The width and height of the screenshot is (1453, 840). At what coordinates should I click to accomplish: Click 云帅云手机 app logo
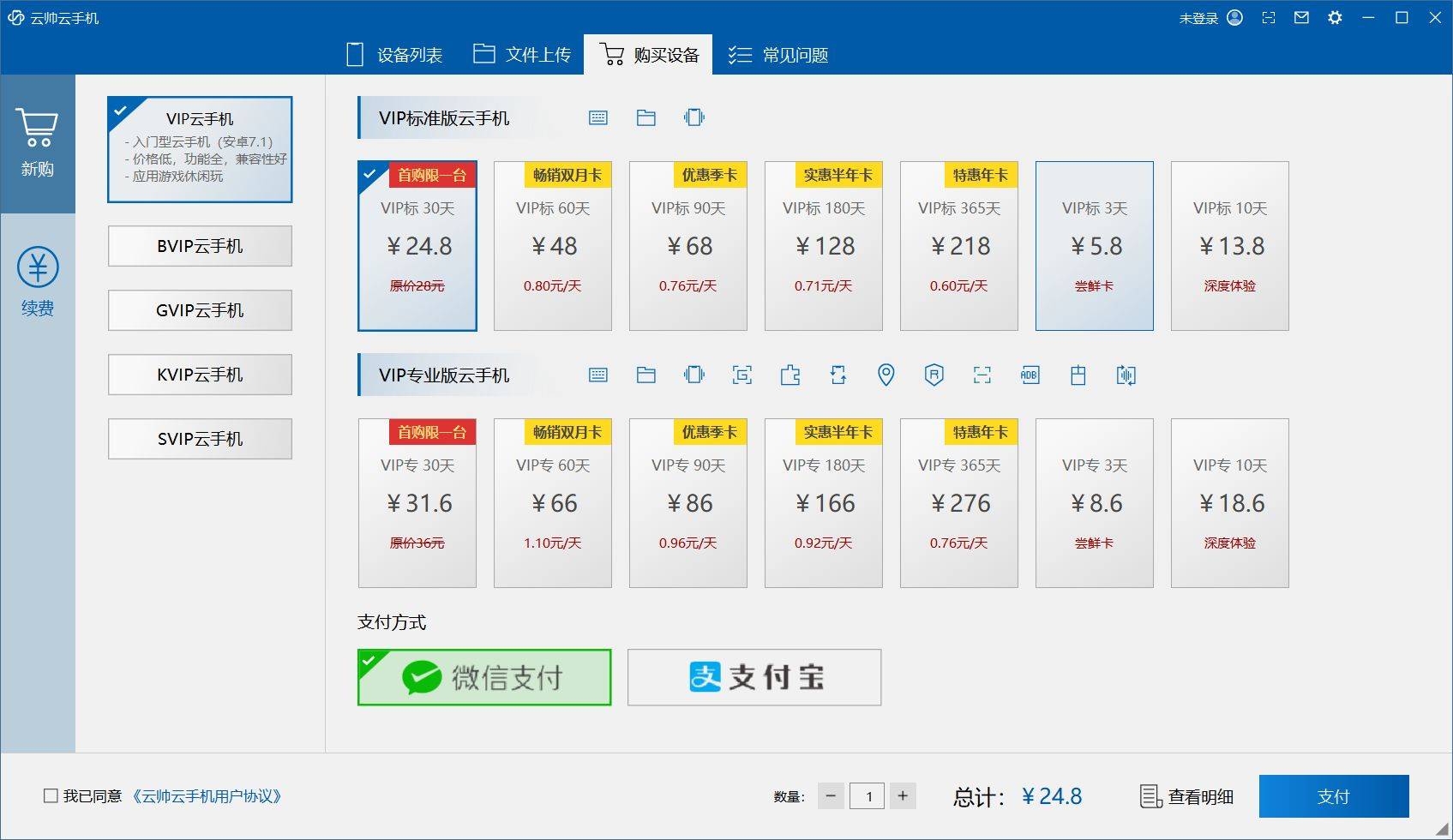(15, 18)
